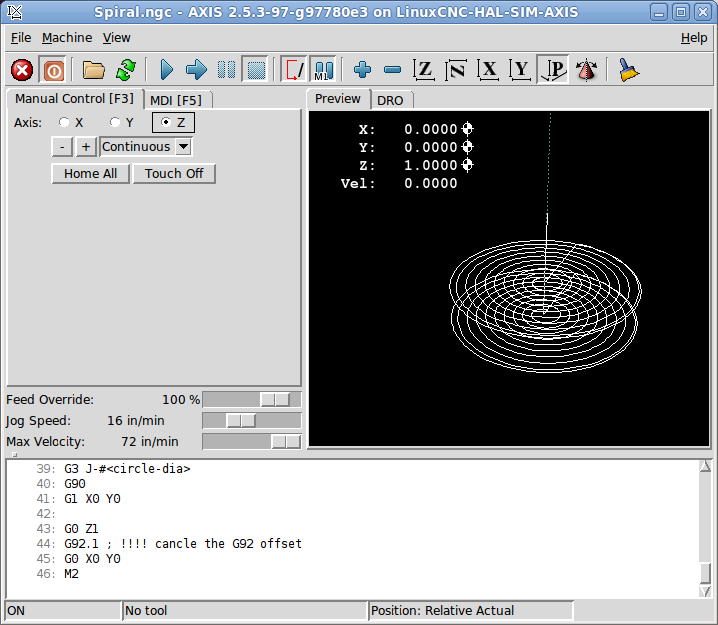Image resolution: width=718 pixels, height=625 pixels.
Task: Reload the current file
Action: point(125,71)
